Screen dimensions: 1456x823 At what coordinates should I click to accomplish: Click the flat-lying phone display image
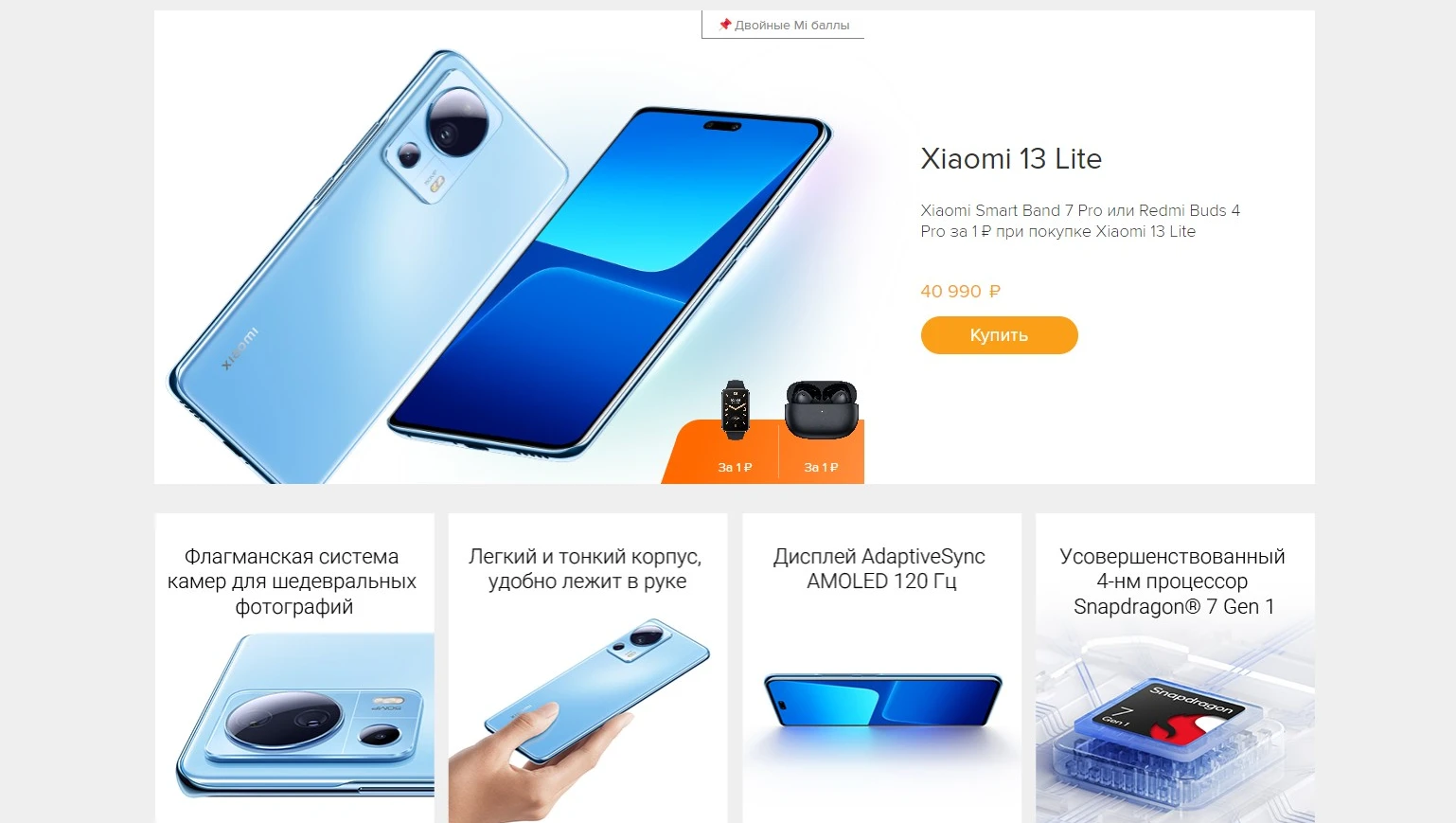882,702
